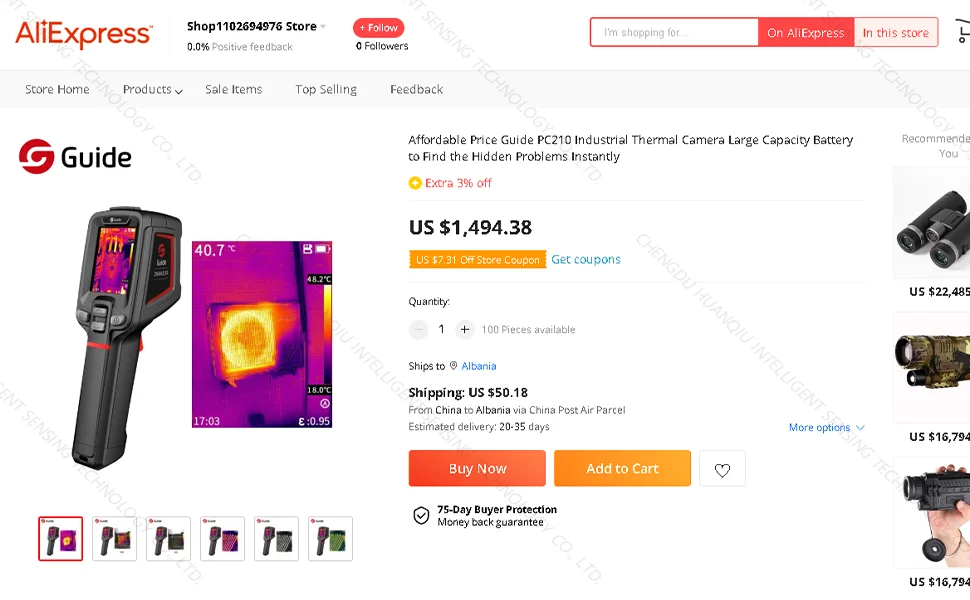Expand the store name dropdown arrow
This screenshot has width=970, height=600.
323,27
